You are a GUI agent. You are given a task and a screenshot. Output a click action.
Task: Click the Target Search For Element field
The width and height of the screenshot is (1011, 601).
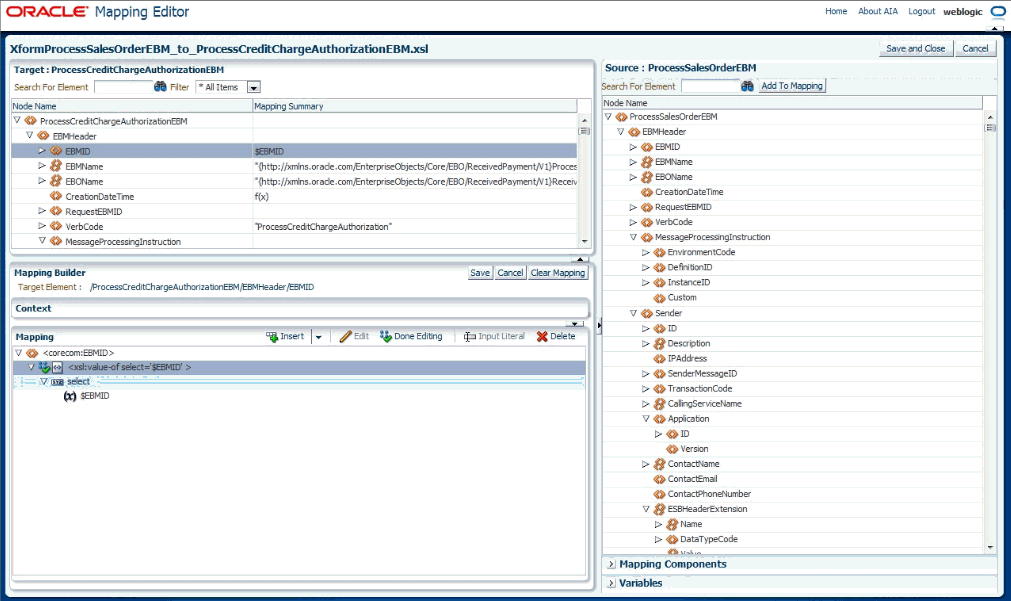(x=123, y=87)
